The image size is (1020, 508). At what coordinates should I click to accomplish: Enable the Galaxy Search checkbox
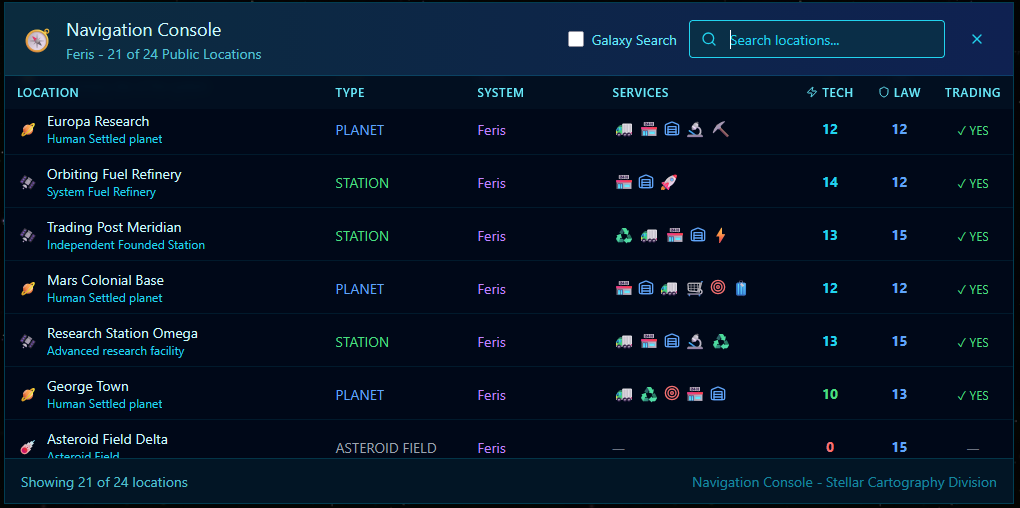pos(576,40)
